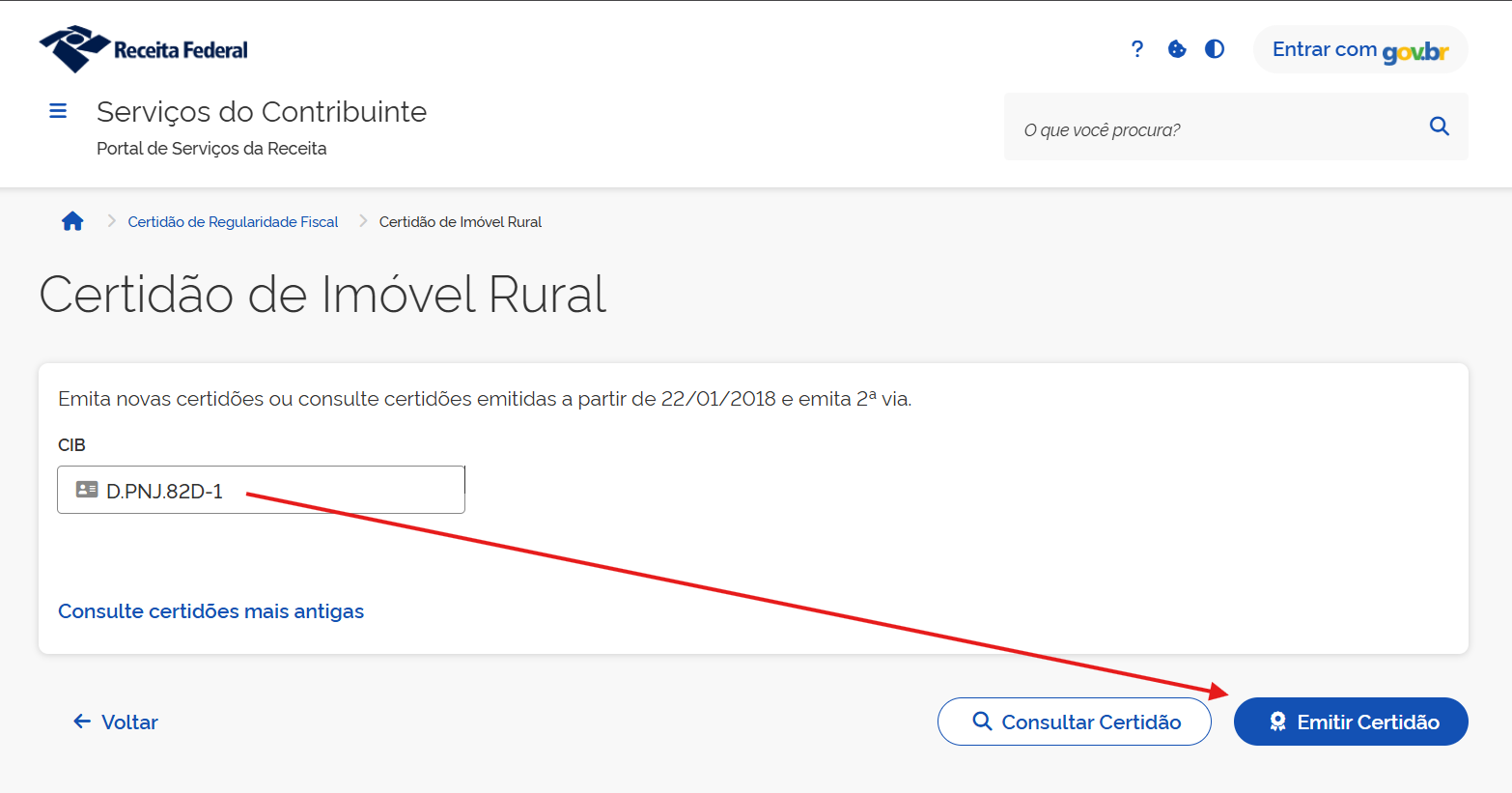The height and width of the screenshot is (793, 1512).
Task: Go to home via breadcrumb house icon
Action: (72, 221)
